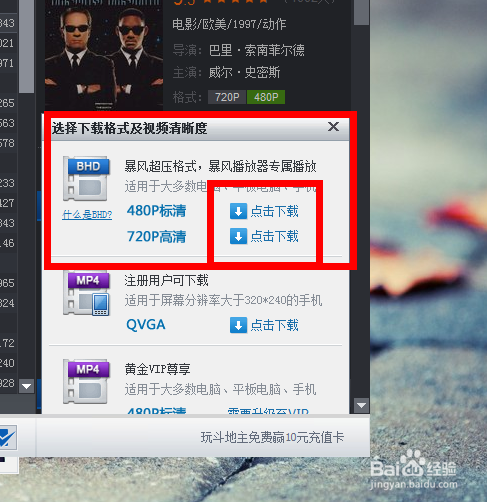
Task: Click the 选择下载格式及视频清晰度 dialog title
Action: pos(129,128)
